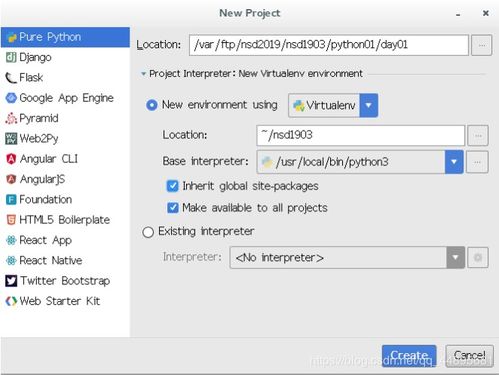Select the Pure Python icon
Screen dimensions: 499x375
click(12, 37)
